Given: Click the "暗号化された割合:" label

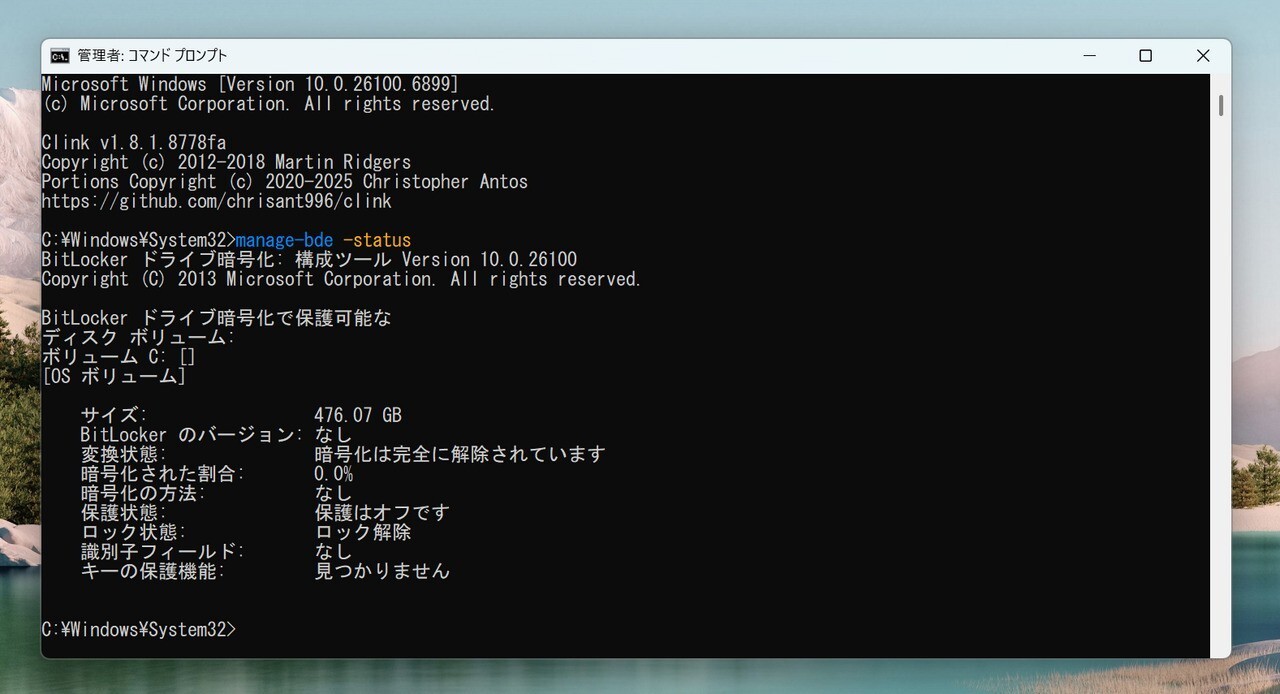Looking at the screenshot, I should (163, 474).
